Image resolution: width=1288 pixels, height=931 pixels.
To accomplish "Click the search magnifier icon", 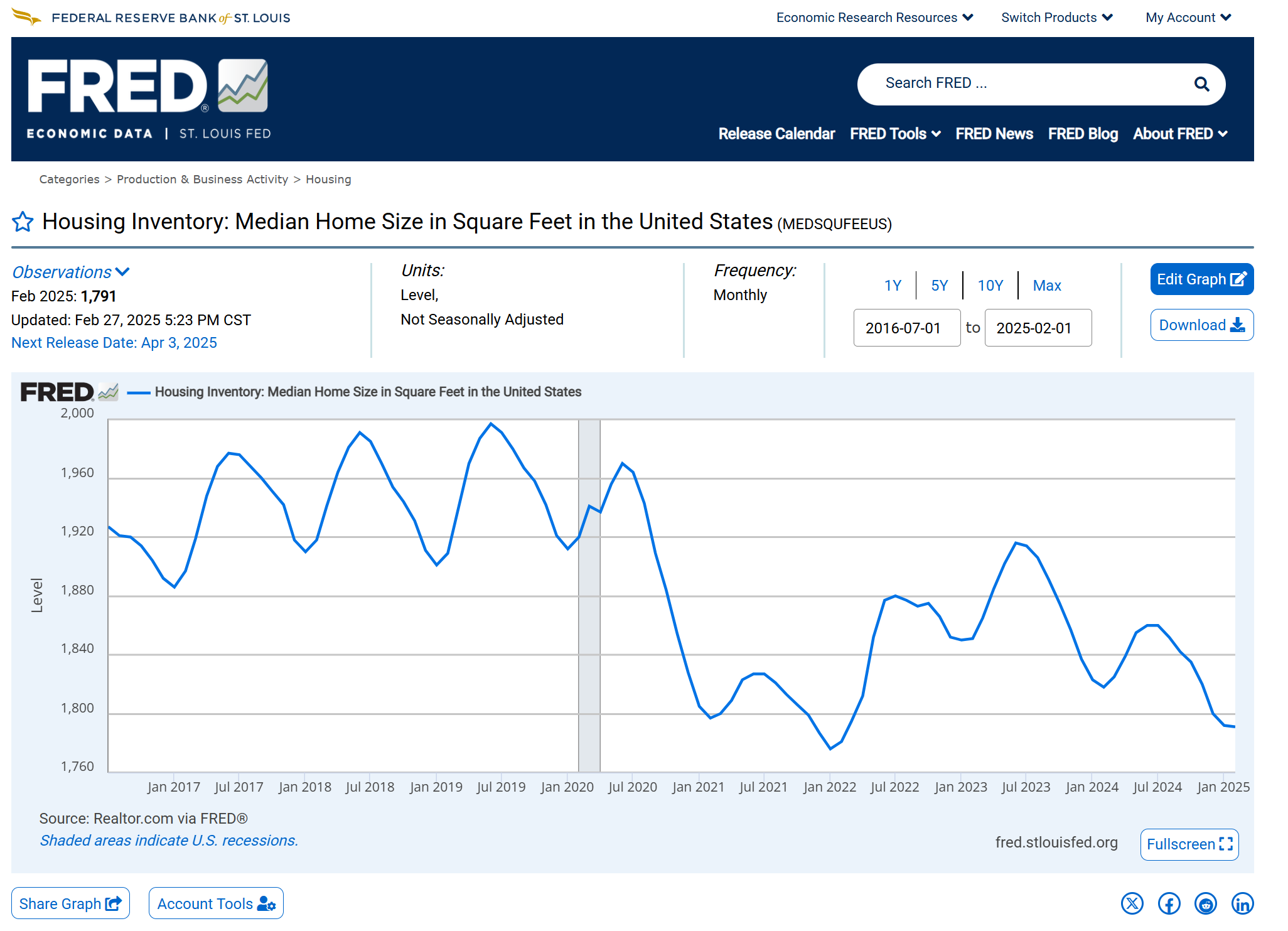I will 1201,84.
